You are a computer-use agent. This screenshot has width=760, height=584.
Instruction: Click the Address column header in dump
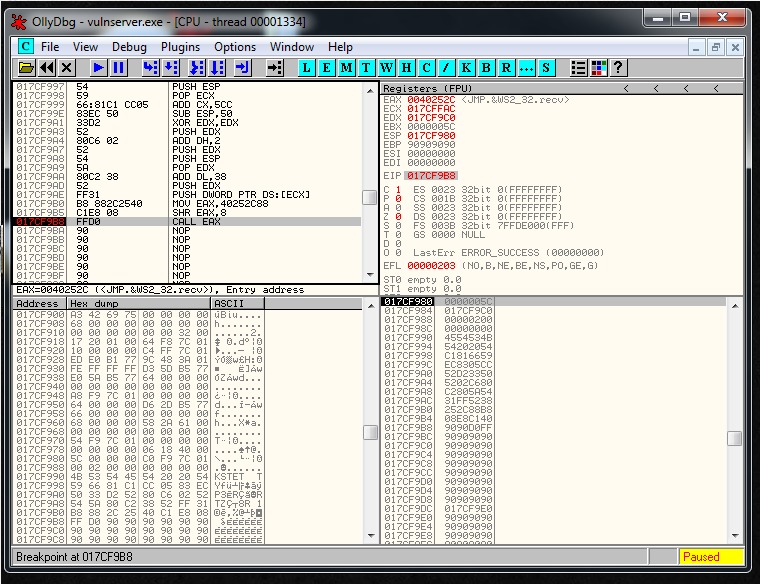(39, 304)
